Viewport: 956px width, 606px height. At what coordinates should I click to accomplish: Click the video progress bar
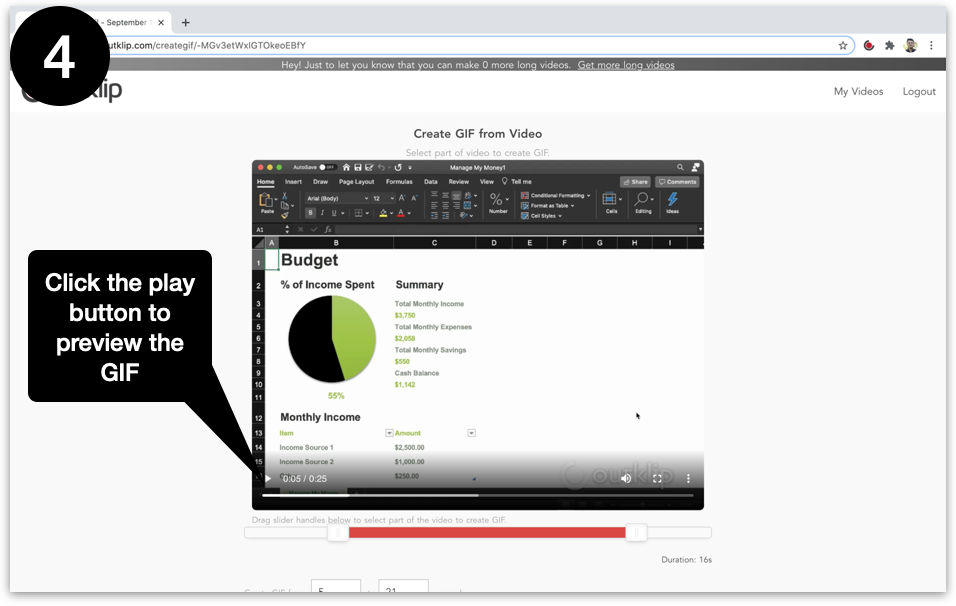(477, 495)
